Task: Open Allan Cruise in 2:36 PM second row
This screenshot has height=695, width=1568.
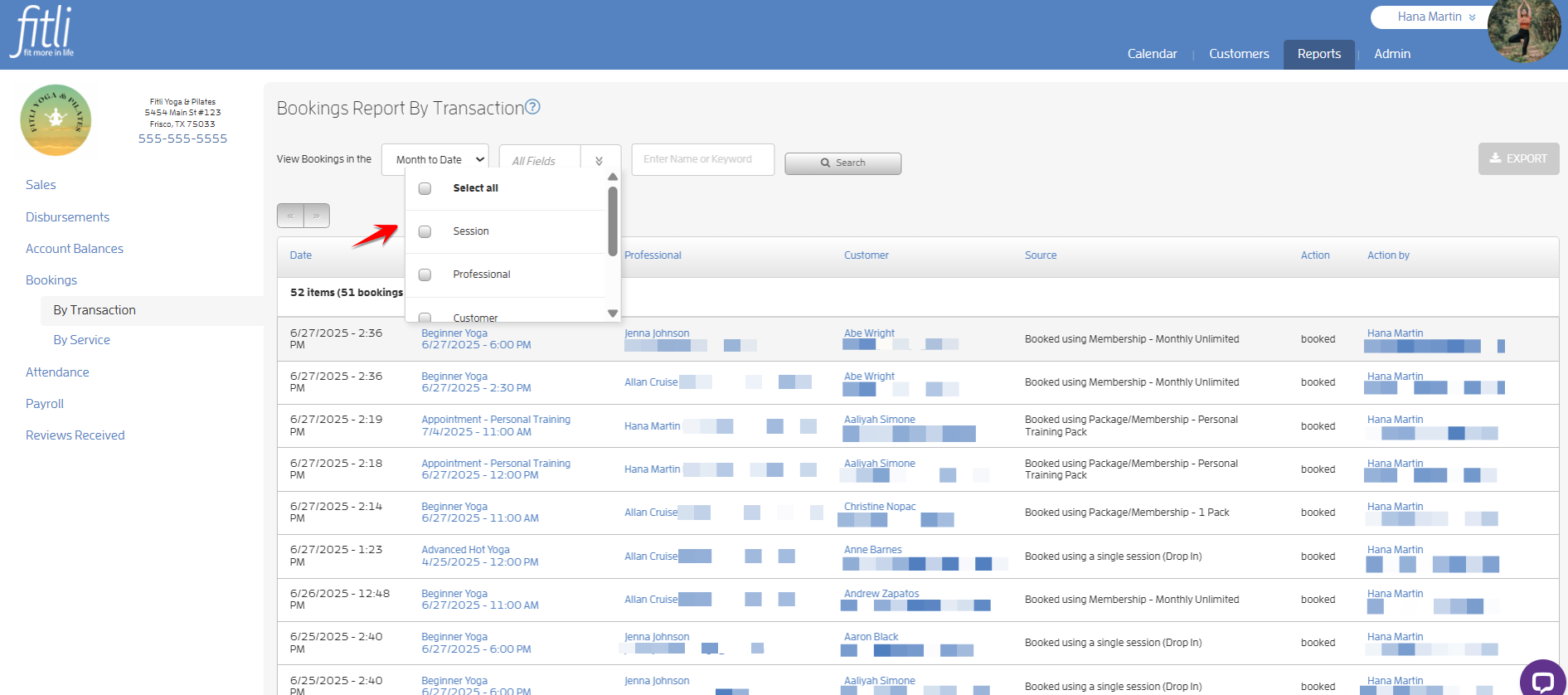Action: (651, 382)
